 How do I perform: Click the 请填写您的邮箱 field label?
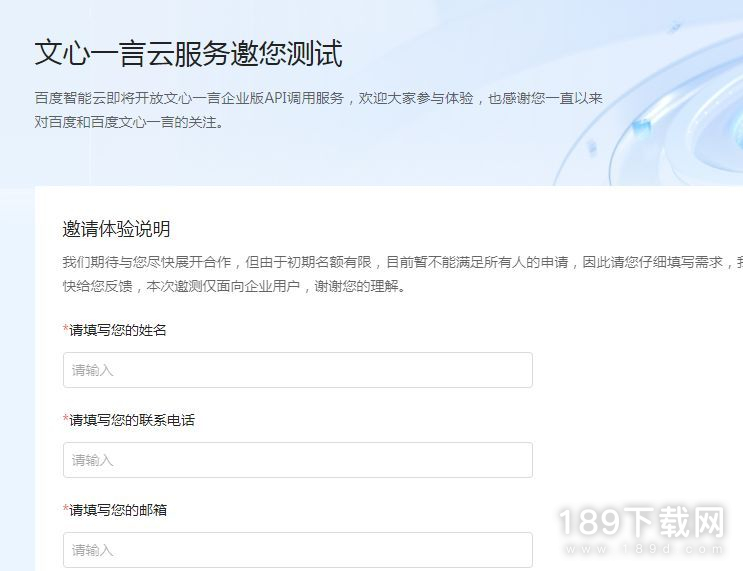118,510
